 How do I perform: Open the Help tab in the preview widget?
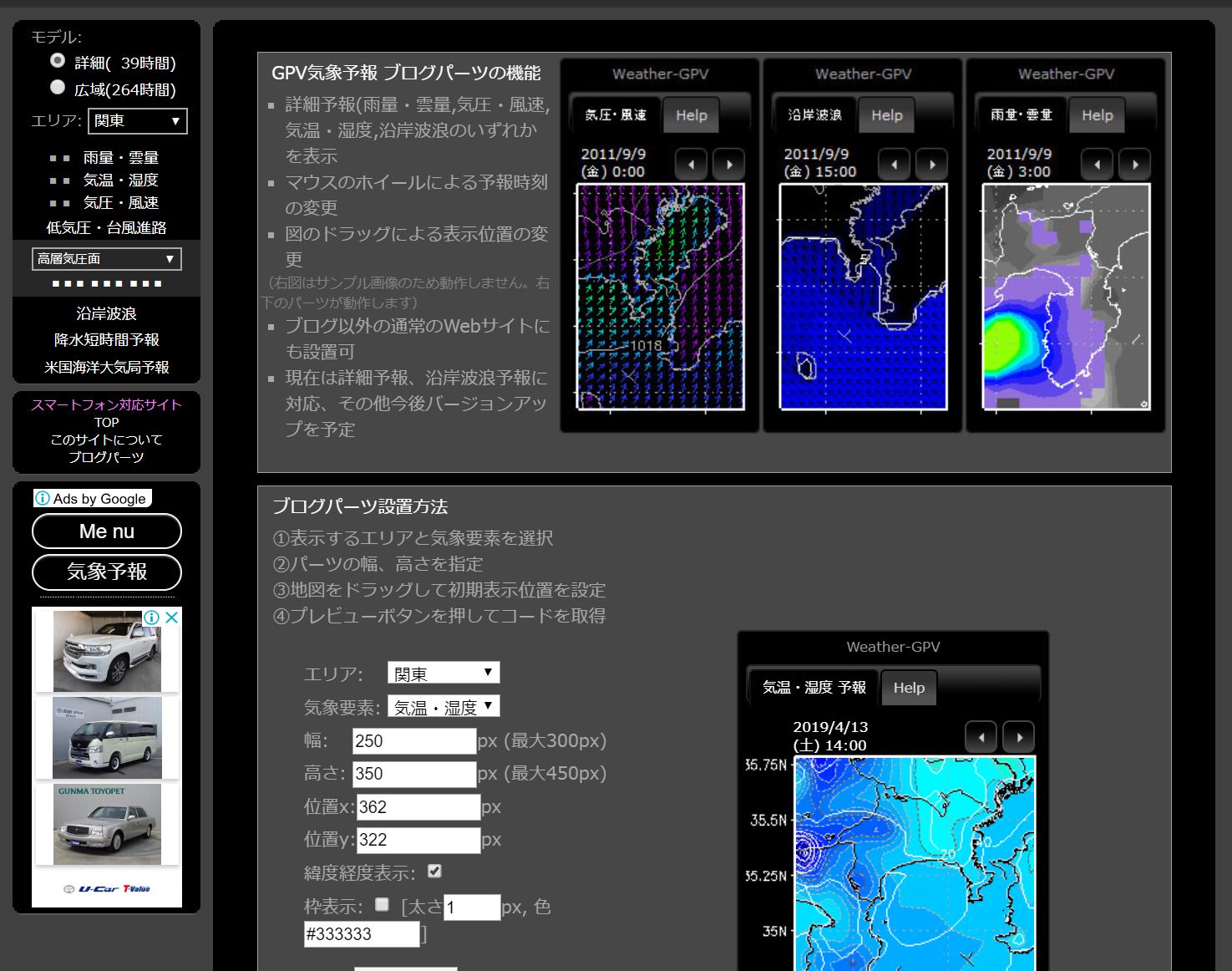click(909, 688)
